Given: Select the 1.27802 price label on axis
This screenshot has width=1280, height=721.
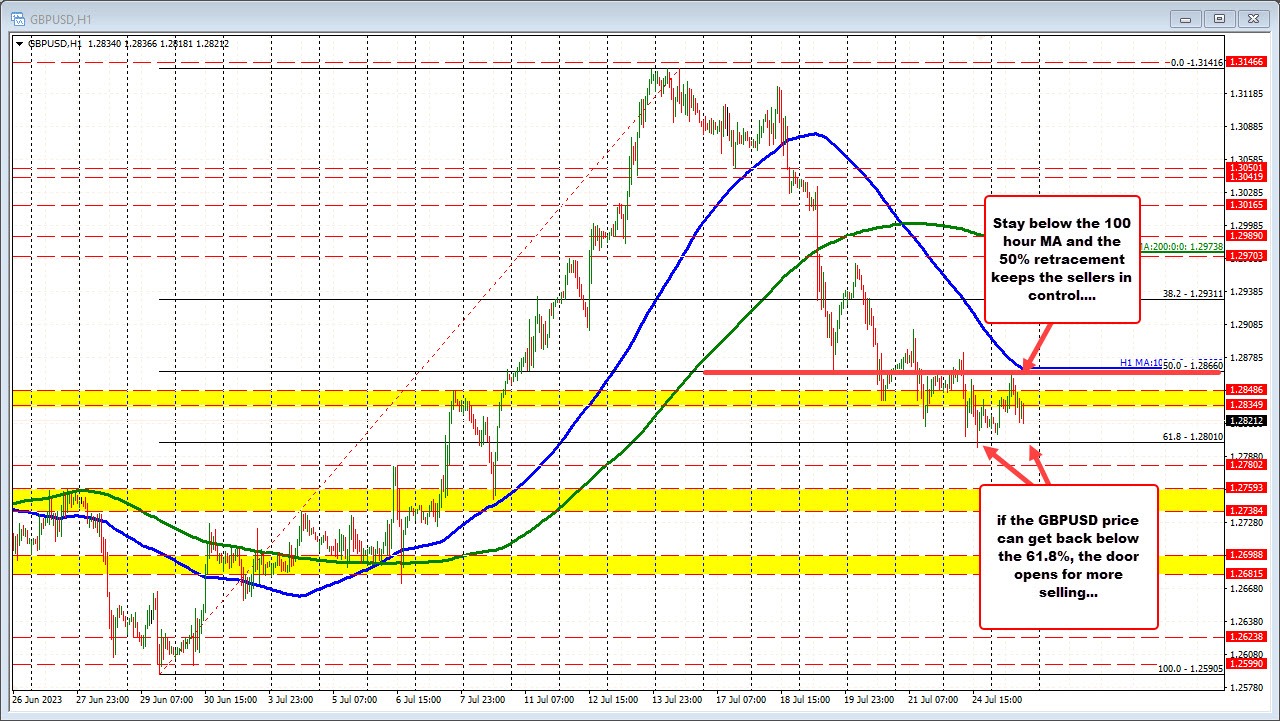Looking at the screenshot, I should 1248,464.
